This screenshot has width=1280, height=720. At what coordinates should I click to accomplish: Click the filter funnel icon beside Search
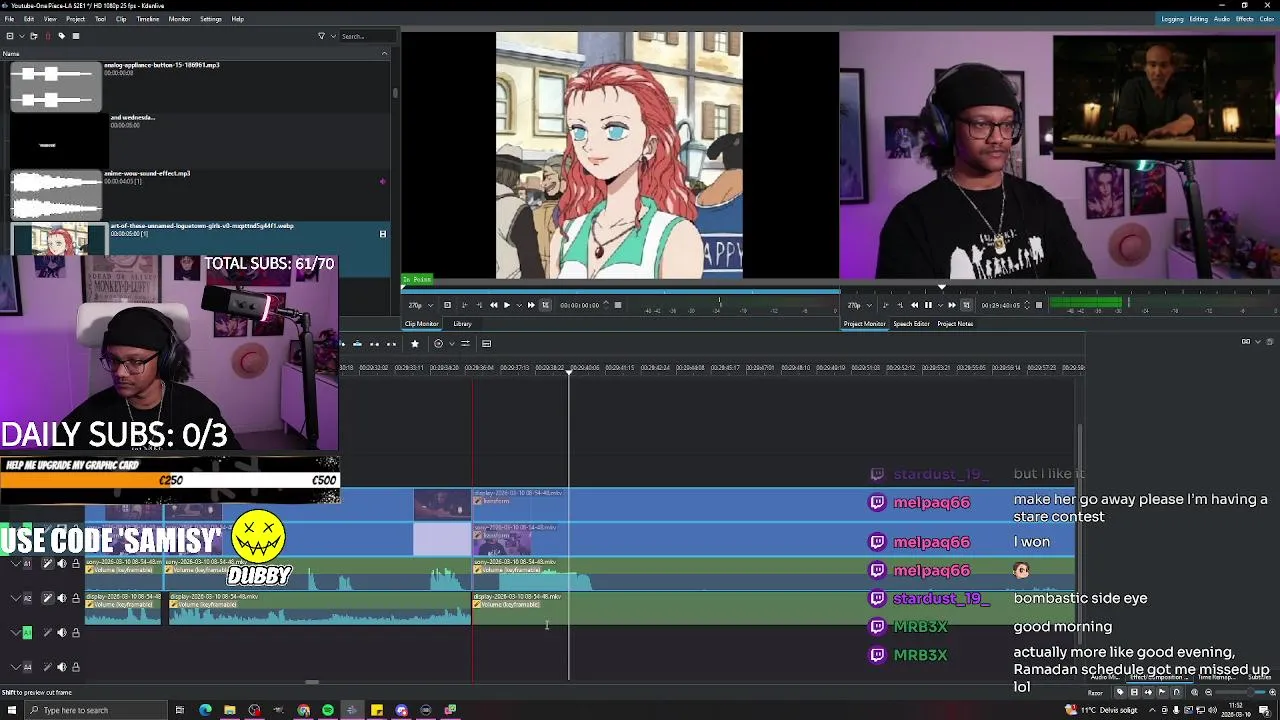pos(321,36)
